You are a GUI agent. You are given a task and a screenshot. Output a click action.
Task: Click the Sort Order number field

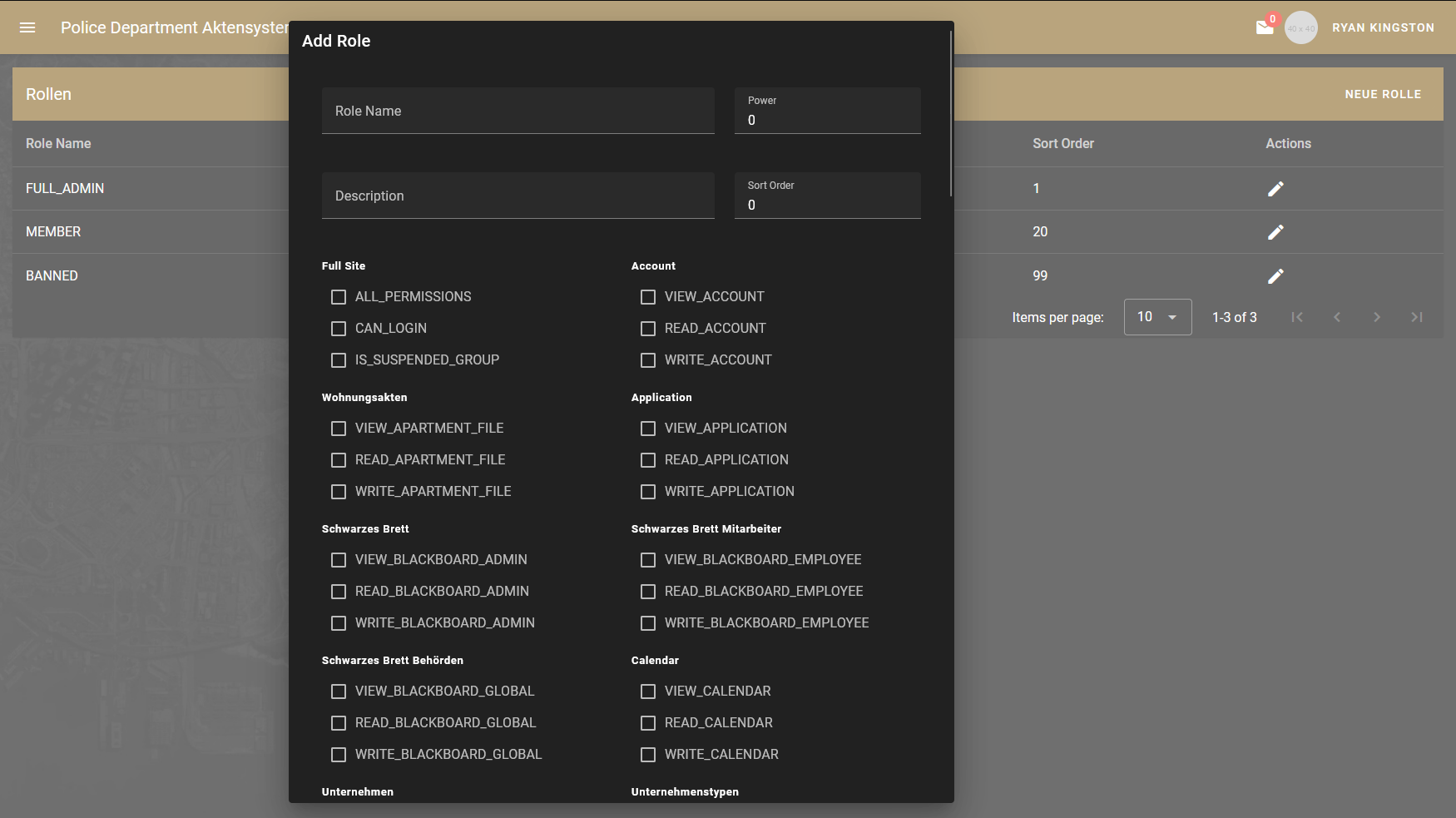tap(827, 196)
